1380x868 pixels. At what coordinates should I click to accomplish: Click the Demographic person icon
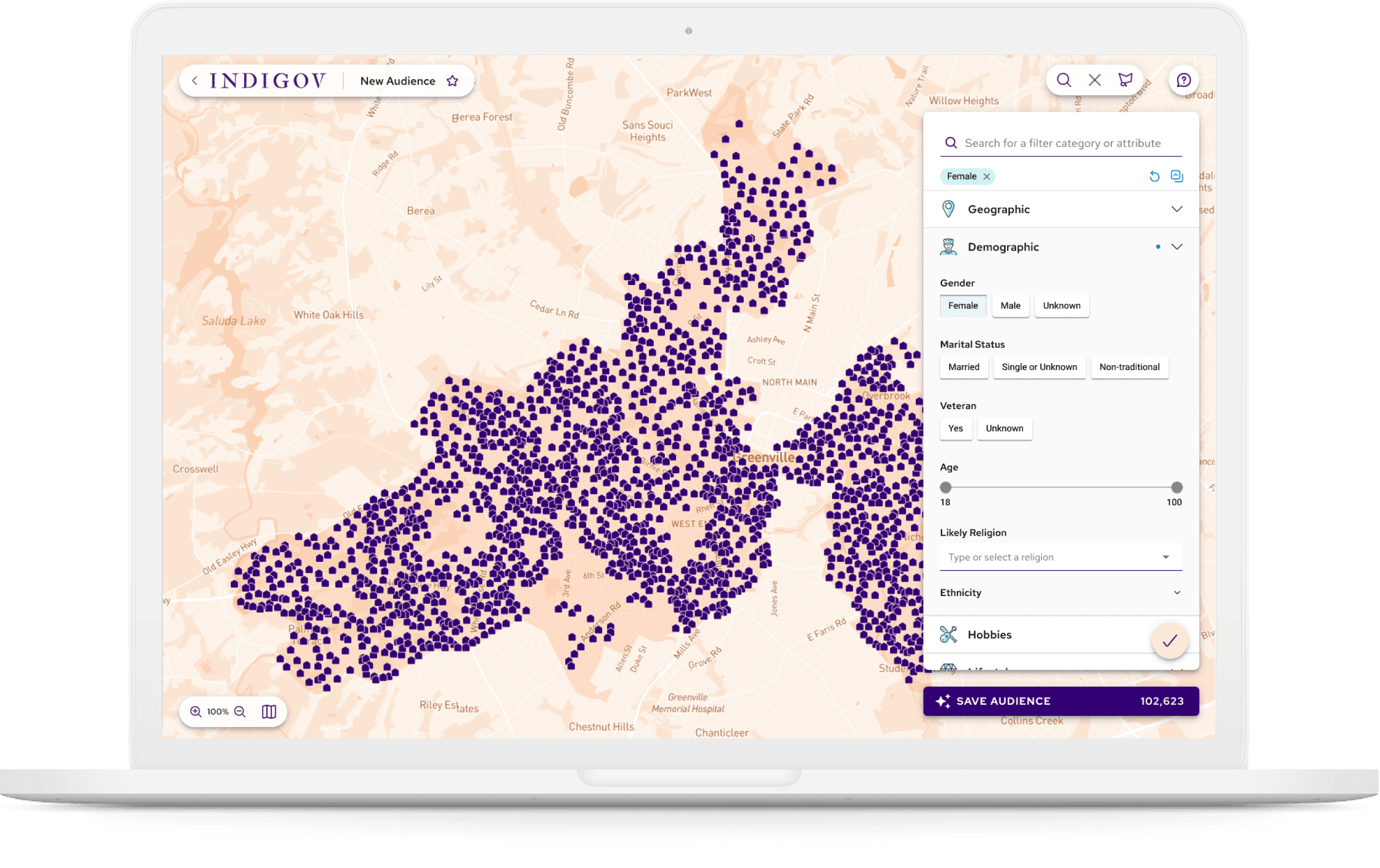(949, 247)
